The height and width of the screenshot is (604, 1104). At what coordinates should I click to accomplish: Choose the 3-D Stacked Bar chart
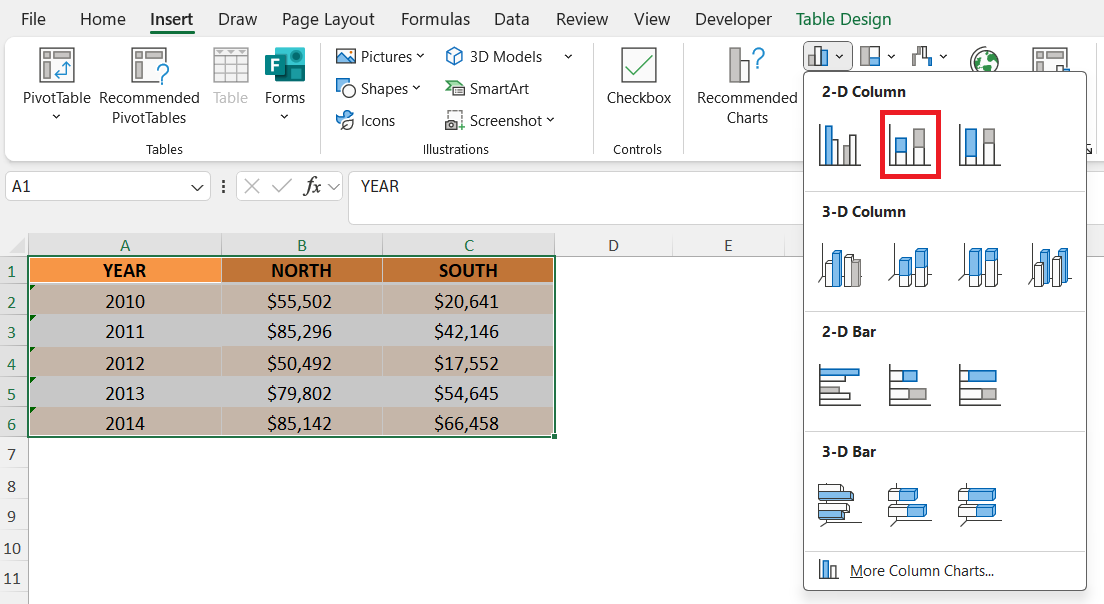click(909, 505)
